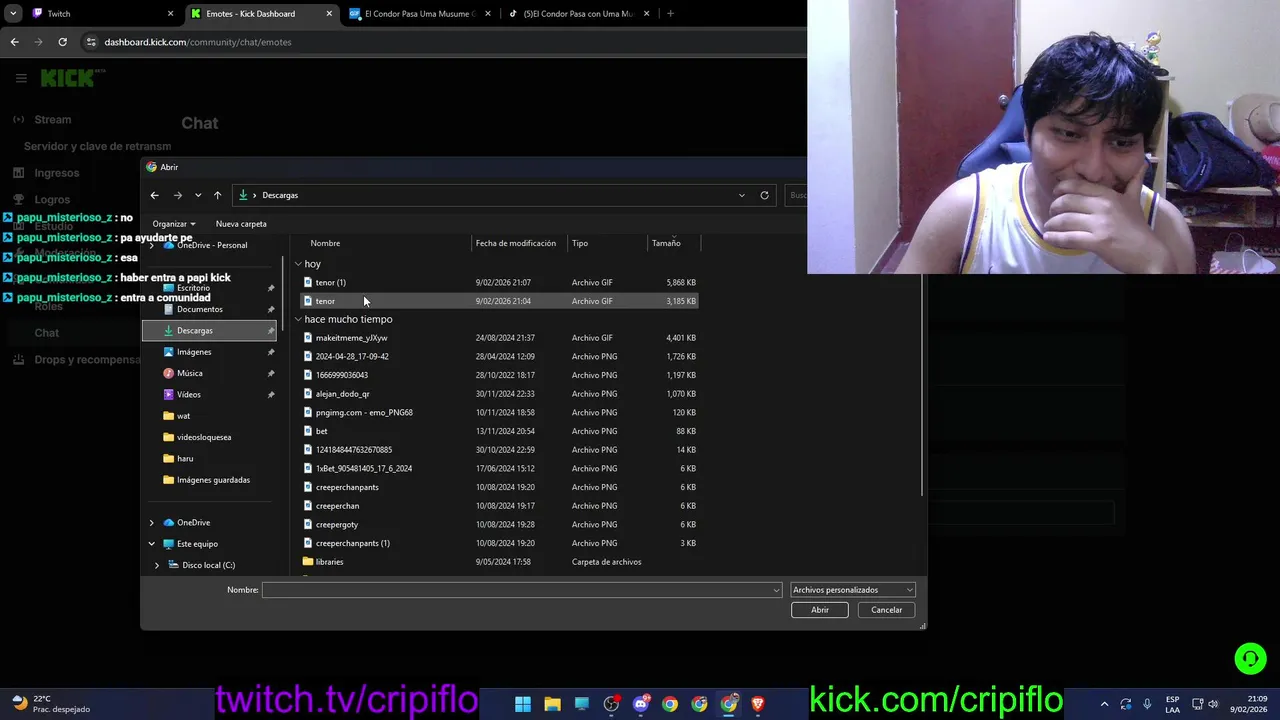The image size is (1280, 720).
Task: Switch to the first 'El Condor Pasa Uma Musume' tab
Action: coord(418,14)
